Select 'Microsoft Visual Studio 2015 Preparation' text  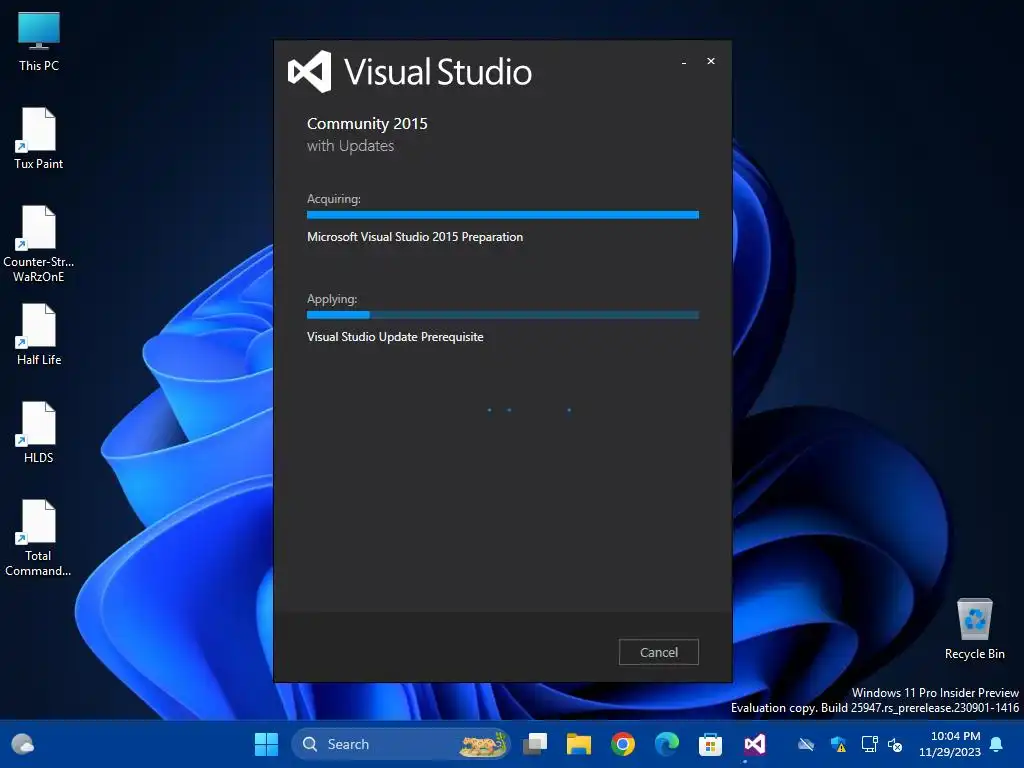coord(415,236)
